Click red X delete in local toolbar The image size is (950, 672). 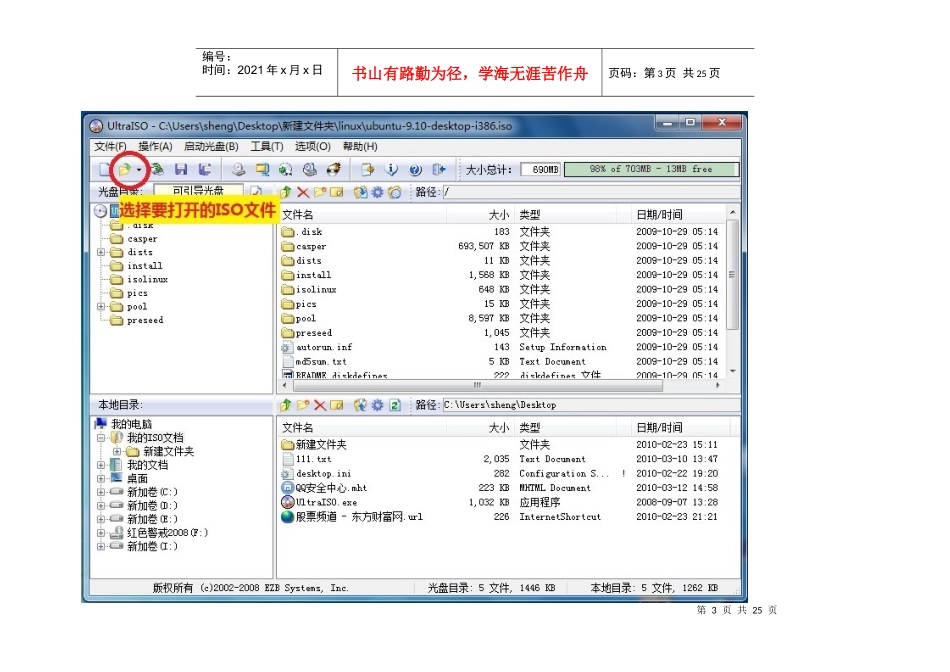[320, 405]
